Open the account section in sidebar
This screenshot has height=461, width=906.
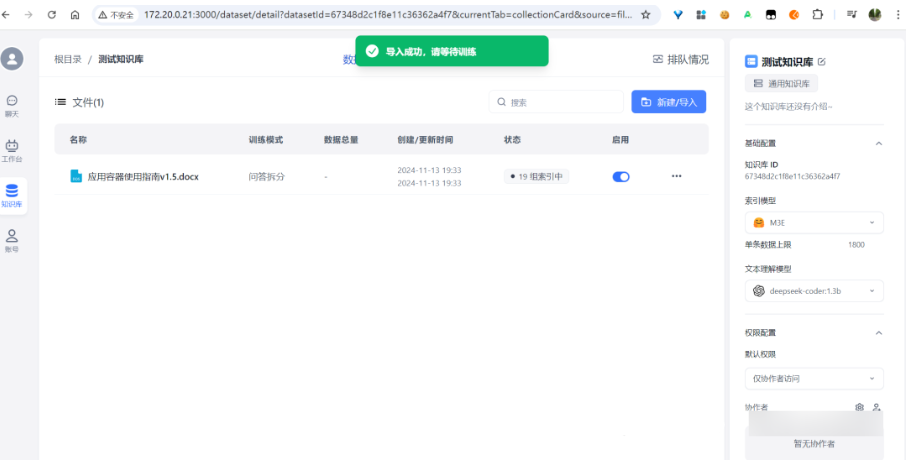click(x=12, y=241)
